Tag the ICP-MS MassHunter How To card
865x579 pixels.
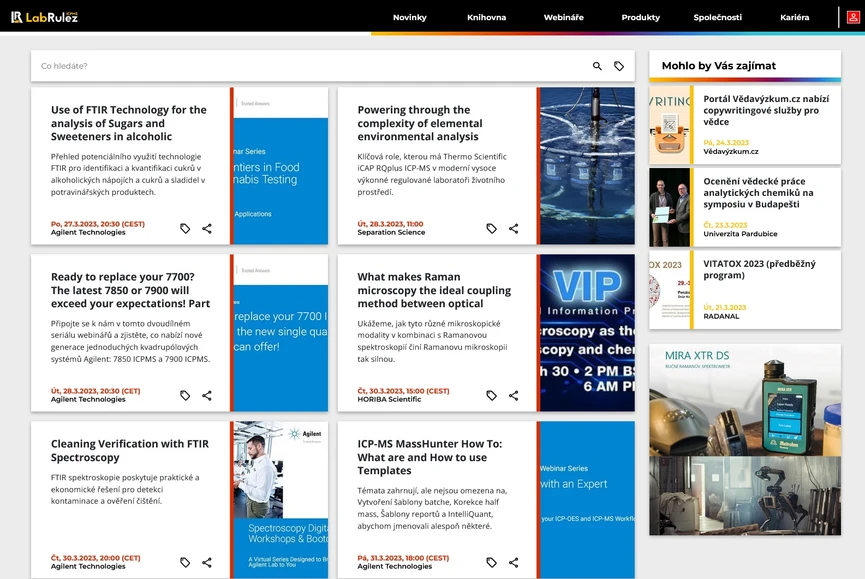[x=492, y=562]
